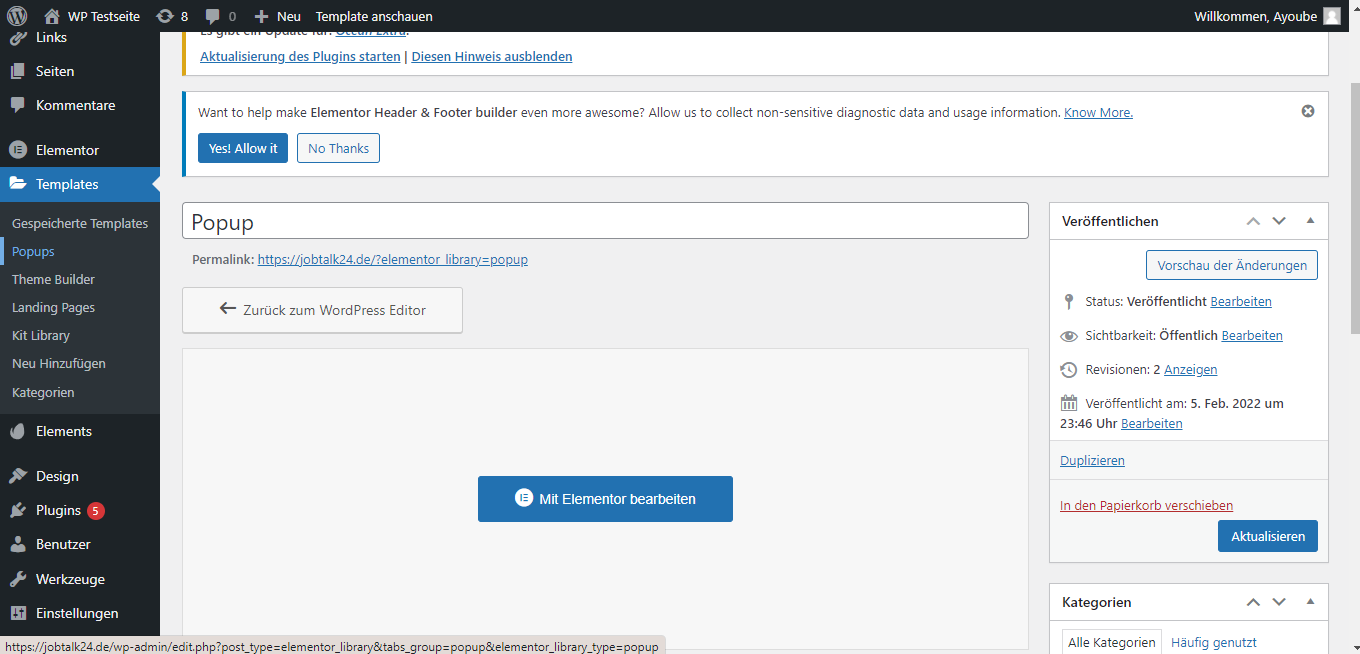Select Popups submenu item
The image size is (1360, 654).
[x=33, y=251]
